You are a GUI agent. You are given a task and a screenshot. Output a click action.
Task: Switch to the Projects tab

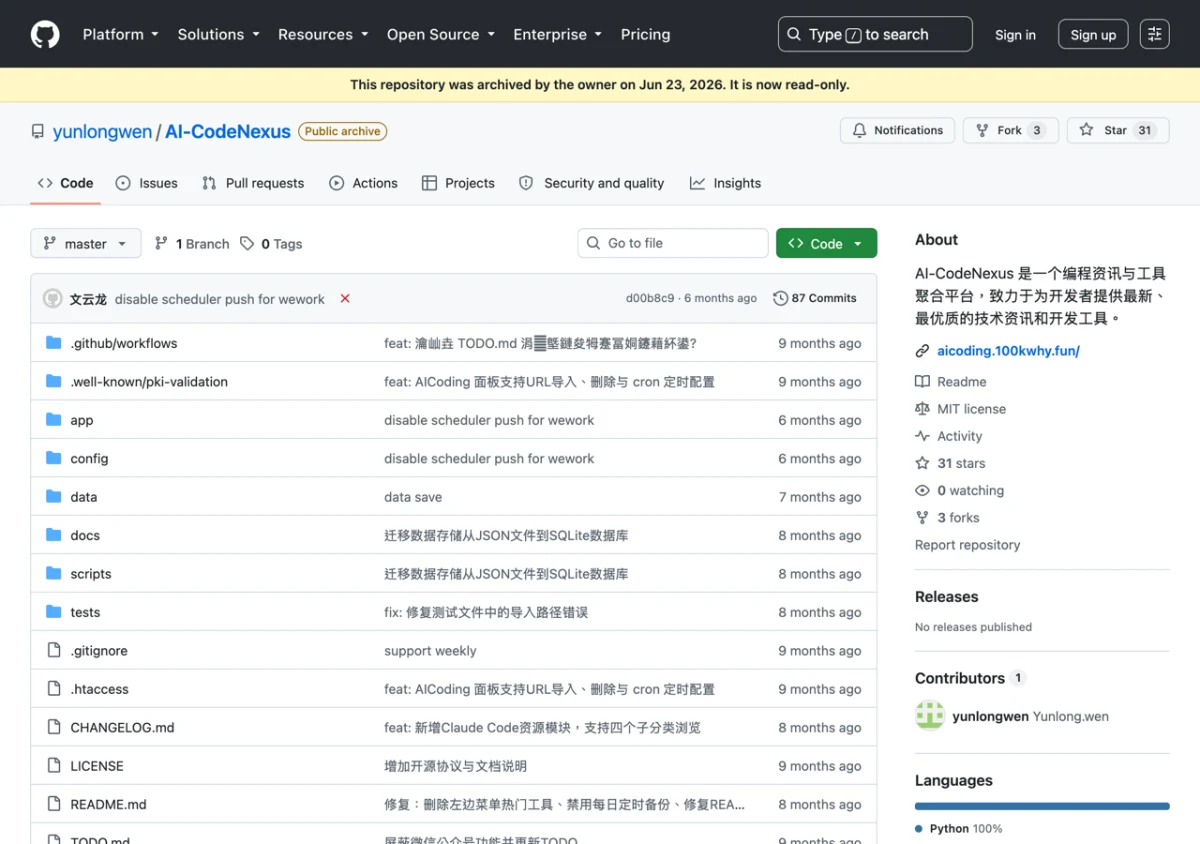(x=458, y=183)
